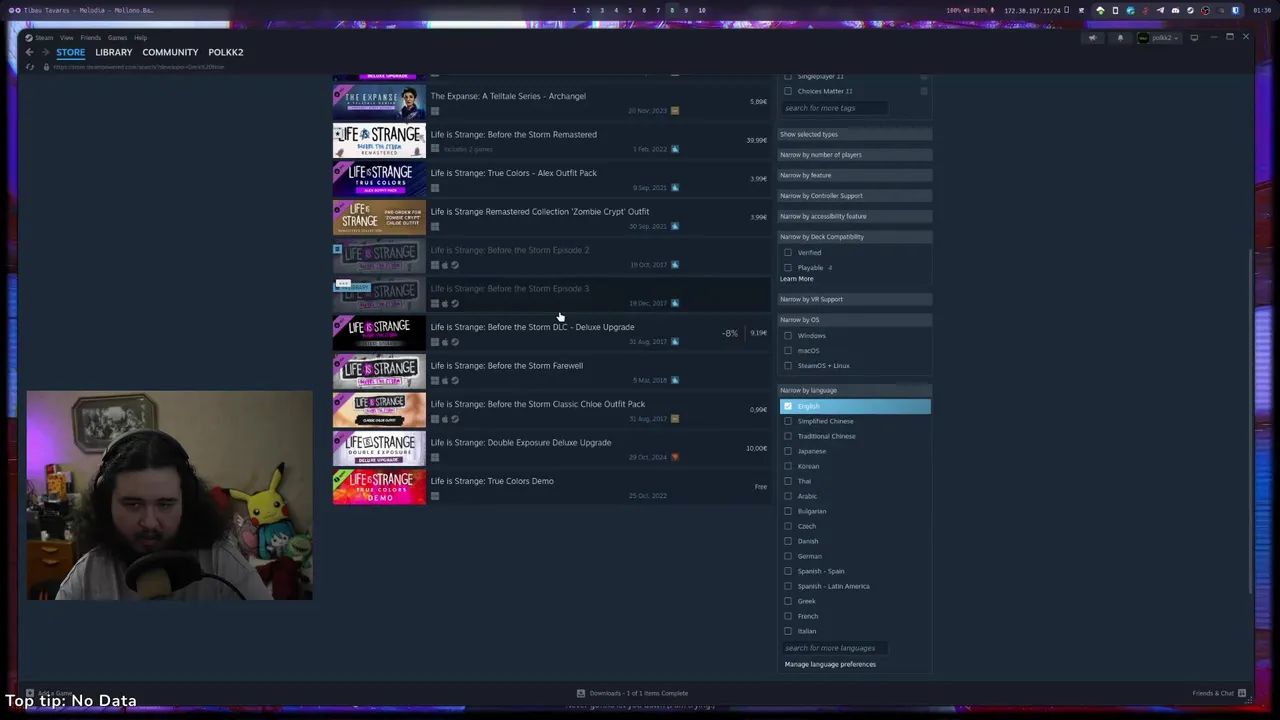Screen dimensions: 1280x720
Task: Click Learn More under Deck Compatibility
Action: (797, 279)
